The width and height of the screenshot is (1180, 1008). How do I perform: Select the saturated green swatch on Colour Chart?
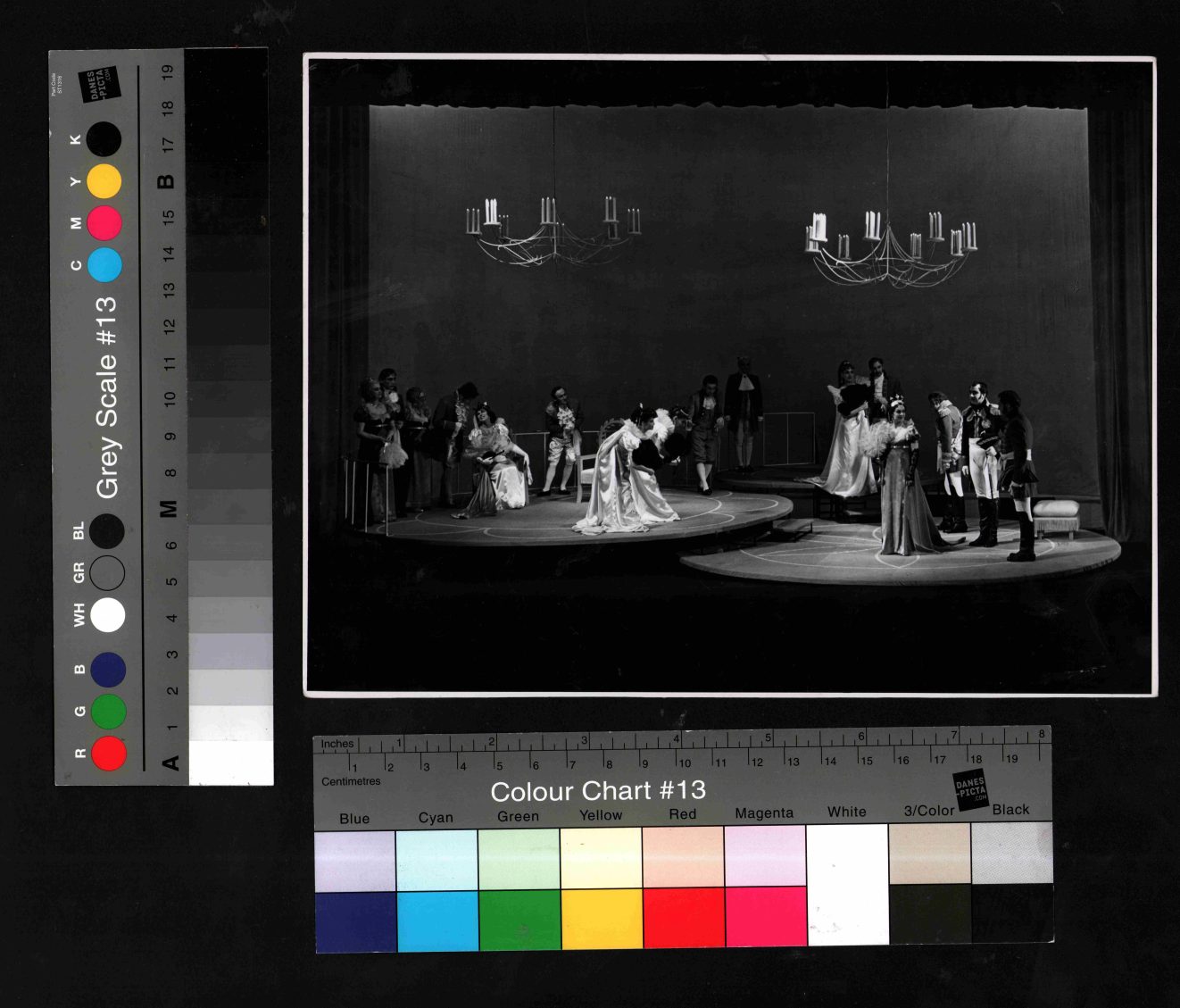click(519, 921)
